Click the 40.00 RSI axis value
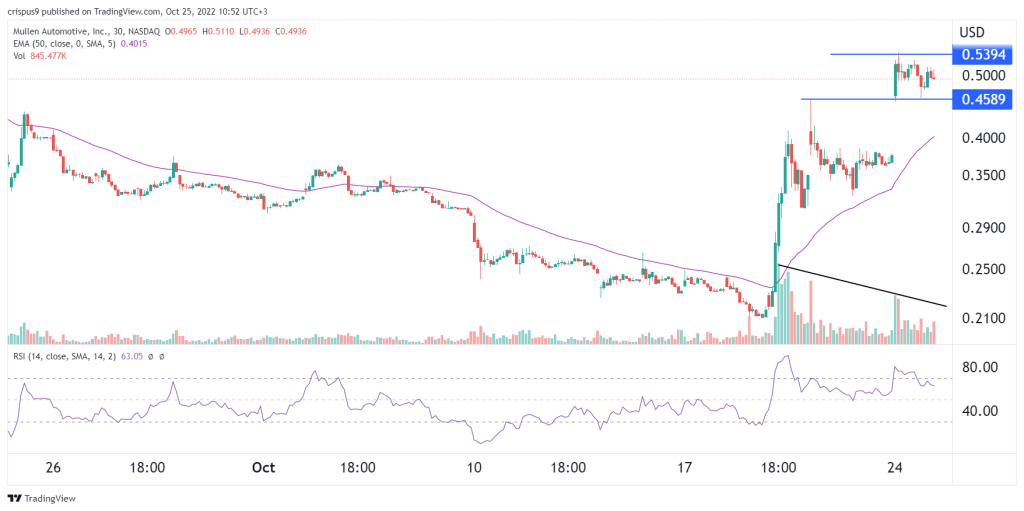 point(979,411)
